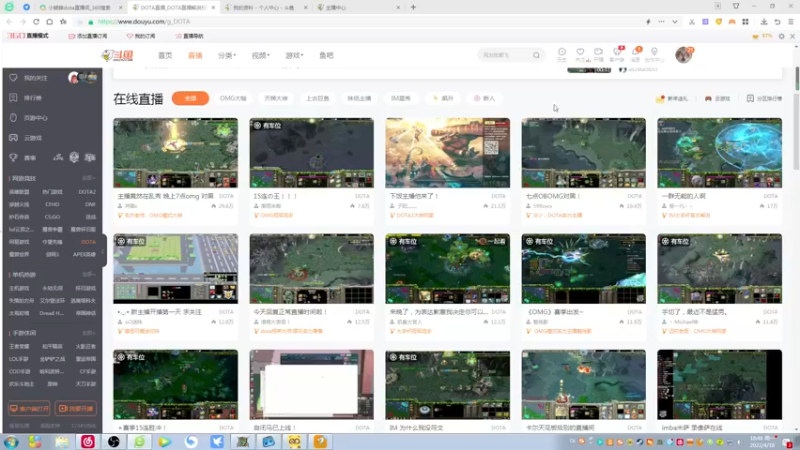Click 我的订阅 in 360 bar

click(x=141, y=36)
